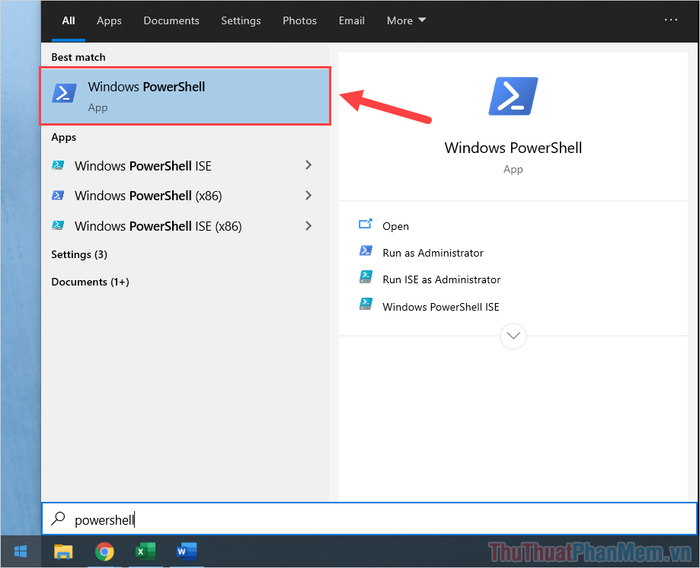700x568 pixels.
Task: Click the Apps section heading
Action: pyautogui.click(x=63, y=137)
